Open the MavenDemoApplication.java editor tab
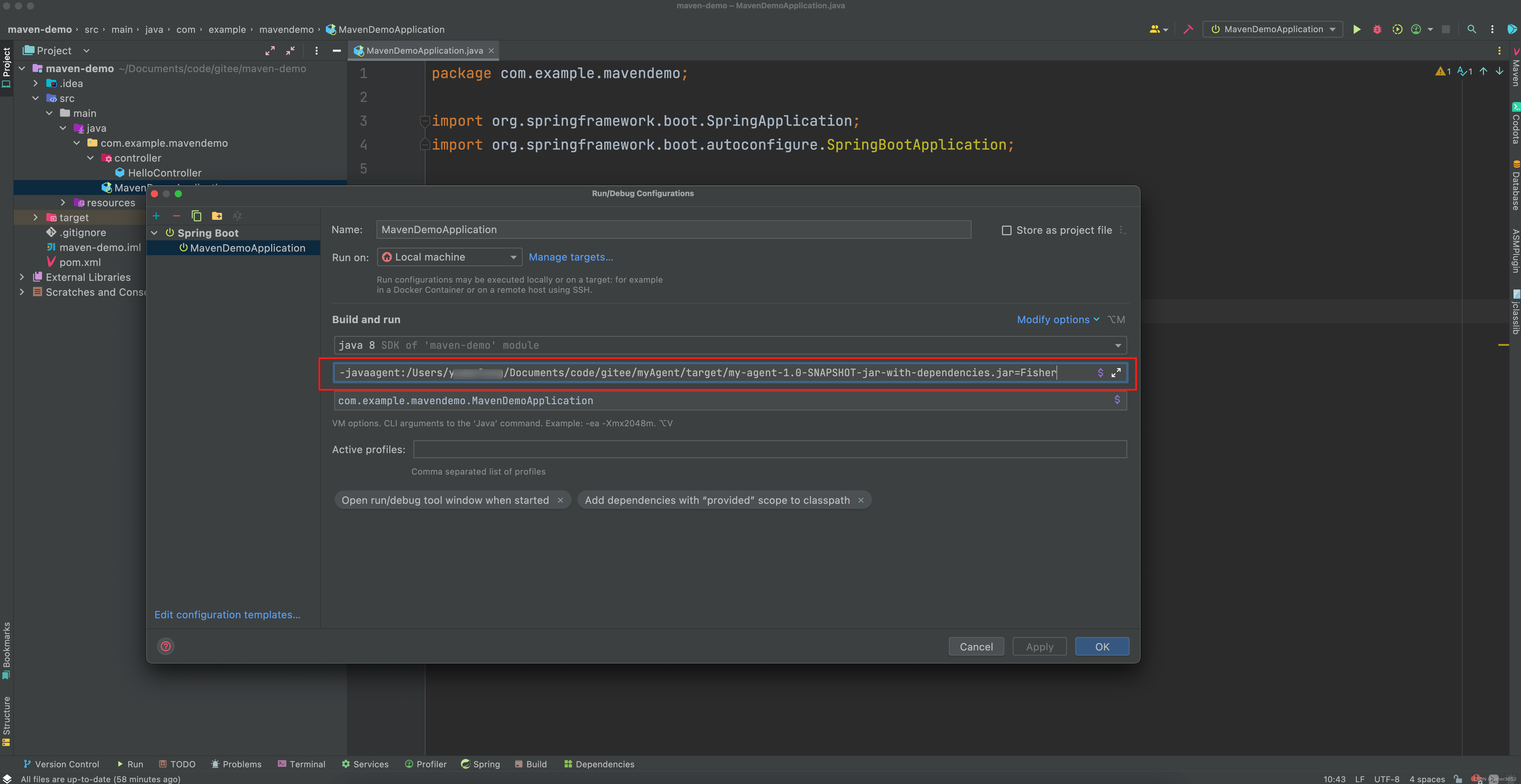1521x784 pixels. pos(424,51)
